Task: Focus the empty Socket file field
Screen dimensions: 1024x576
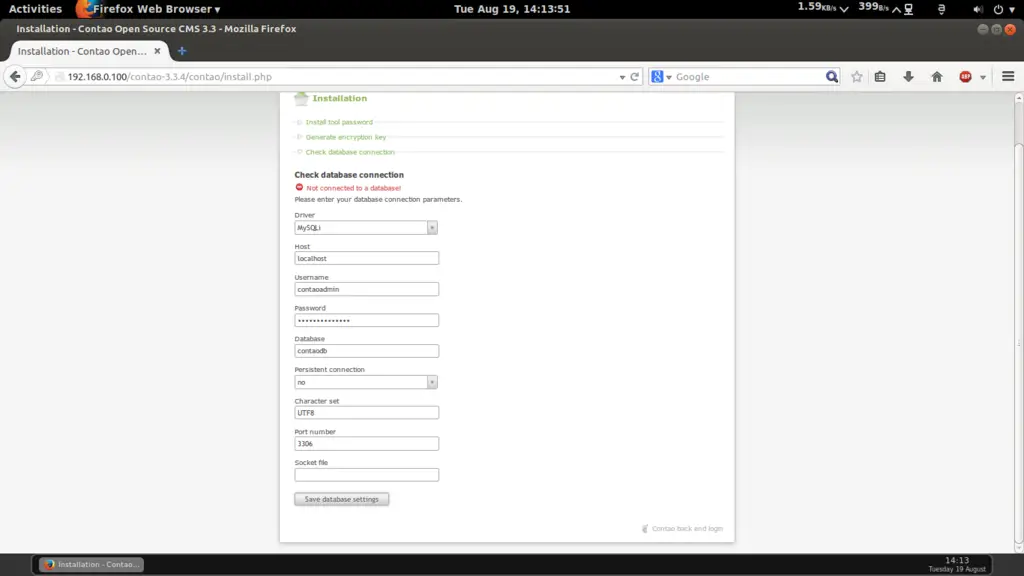Action: coord(366,475)
